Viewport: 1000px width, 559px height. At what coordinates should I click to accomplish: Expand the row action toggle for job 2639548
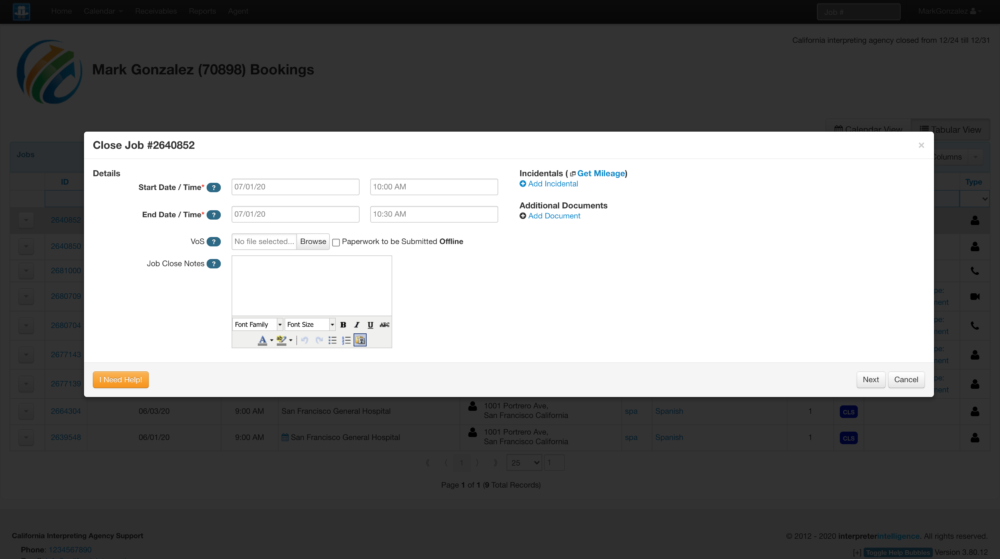[26, 437]
